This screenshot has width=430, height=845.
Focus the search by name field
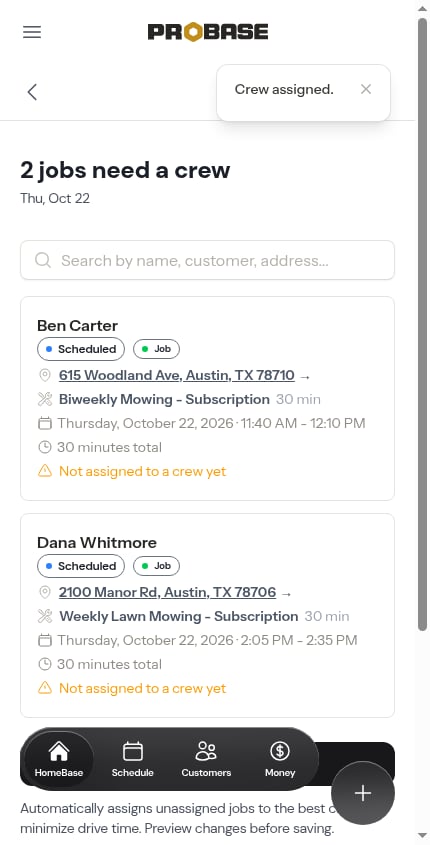[207, 260]
